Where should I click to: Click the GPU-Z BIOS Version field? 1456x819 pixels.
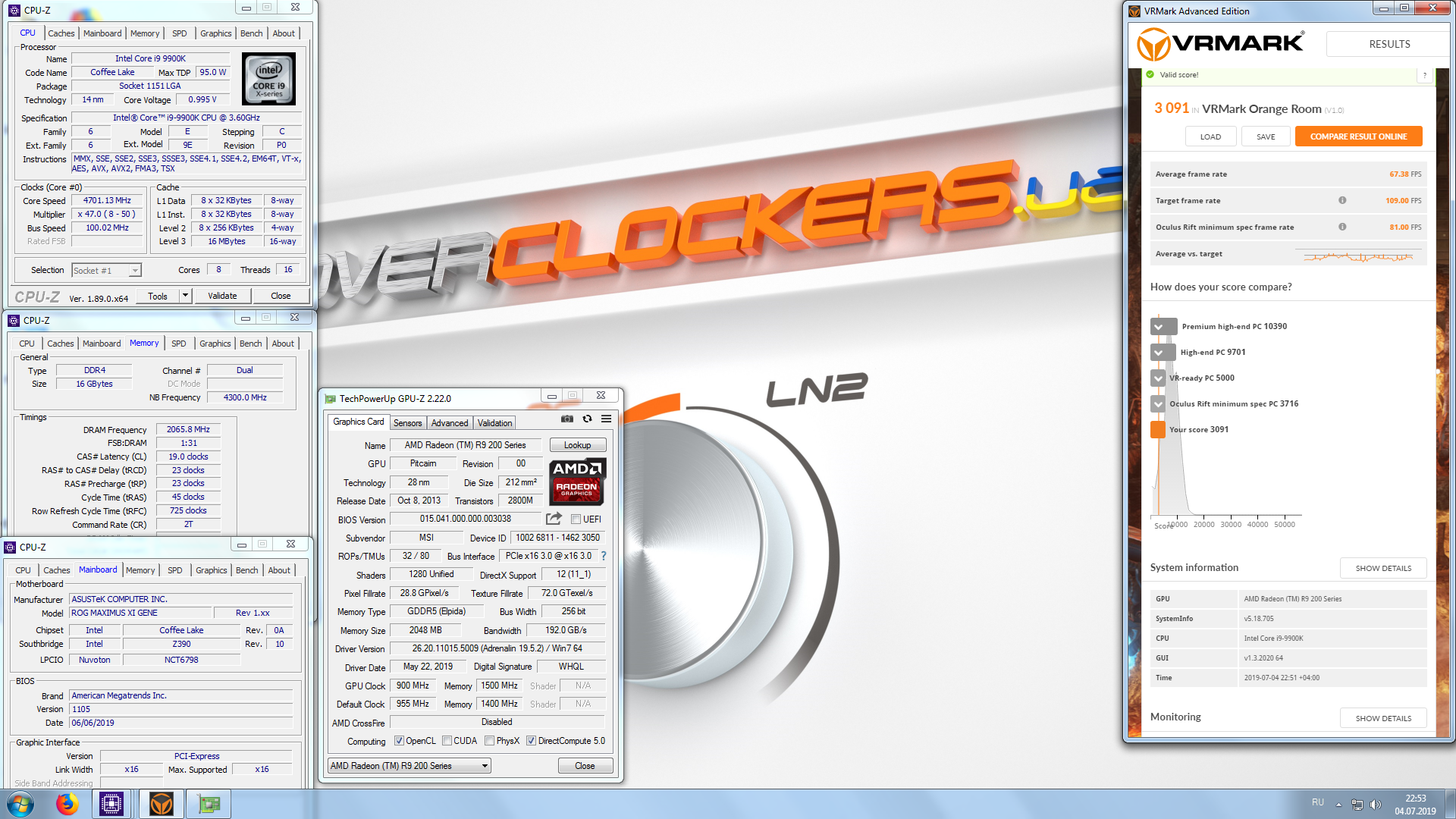pos(465,519)
